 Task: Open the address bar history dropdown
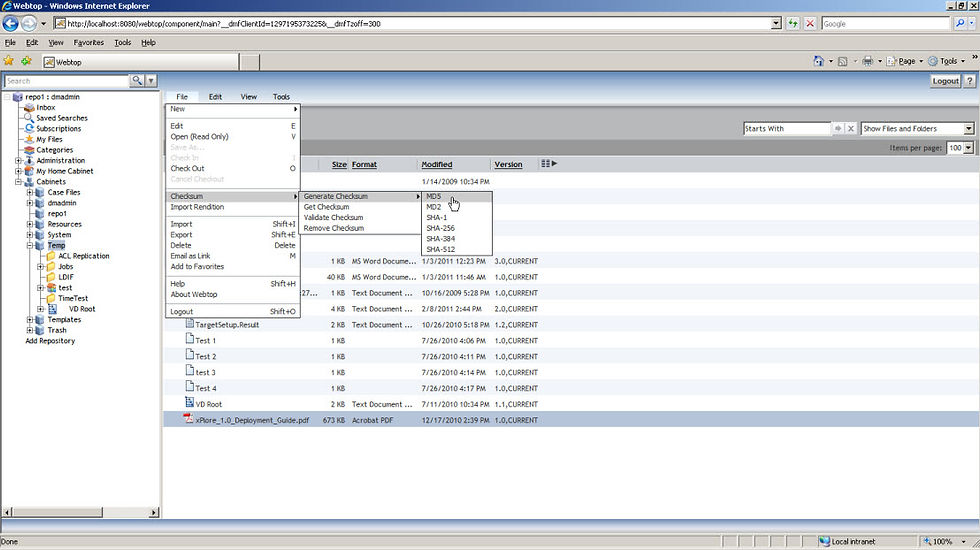tap(776, 24)
